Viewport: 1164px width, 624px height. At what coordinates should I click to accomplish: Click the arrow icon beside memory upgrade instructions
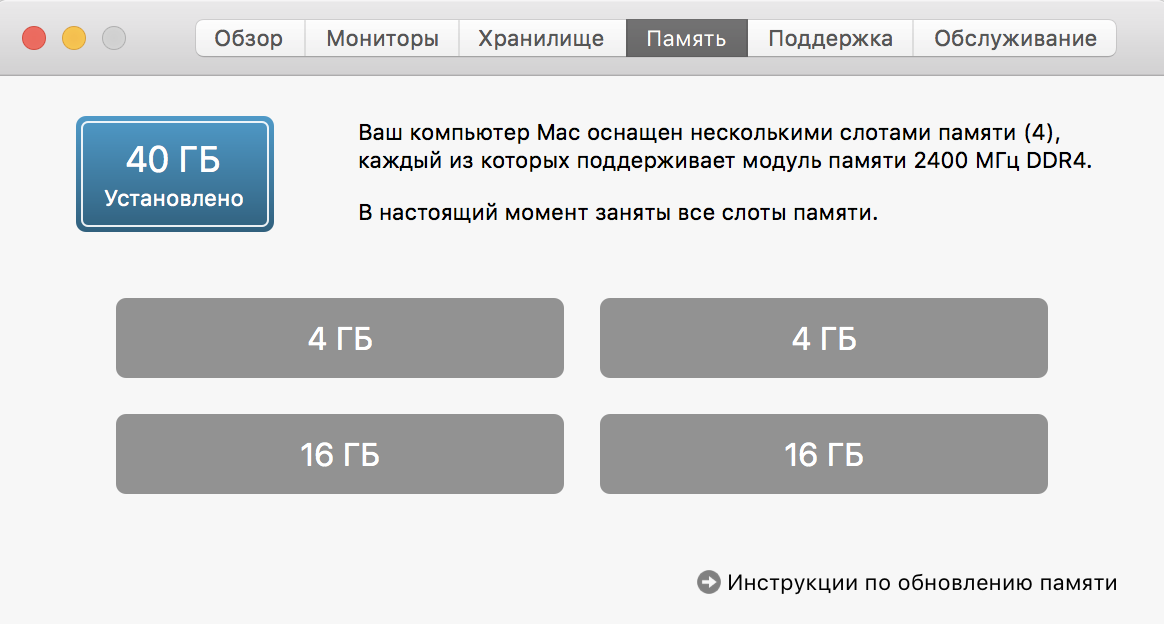click(x=708, y=582)
